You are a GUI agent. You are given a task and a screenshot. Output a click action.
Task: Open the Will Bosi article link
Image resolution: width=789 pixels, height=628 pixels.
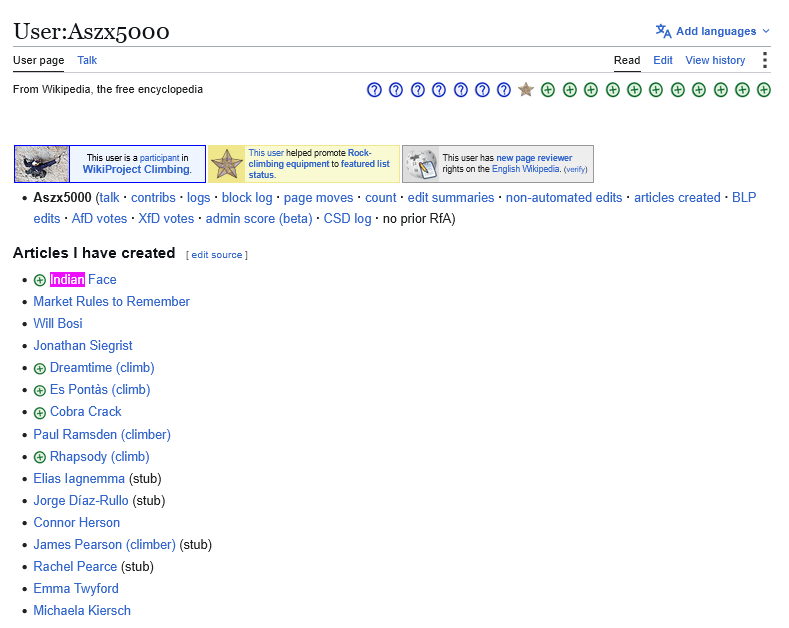point(58,324)
